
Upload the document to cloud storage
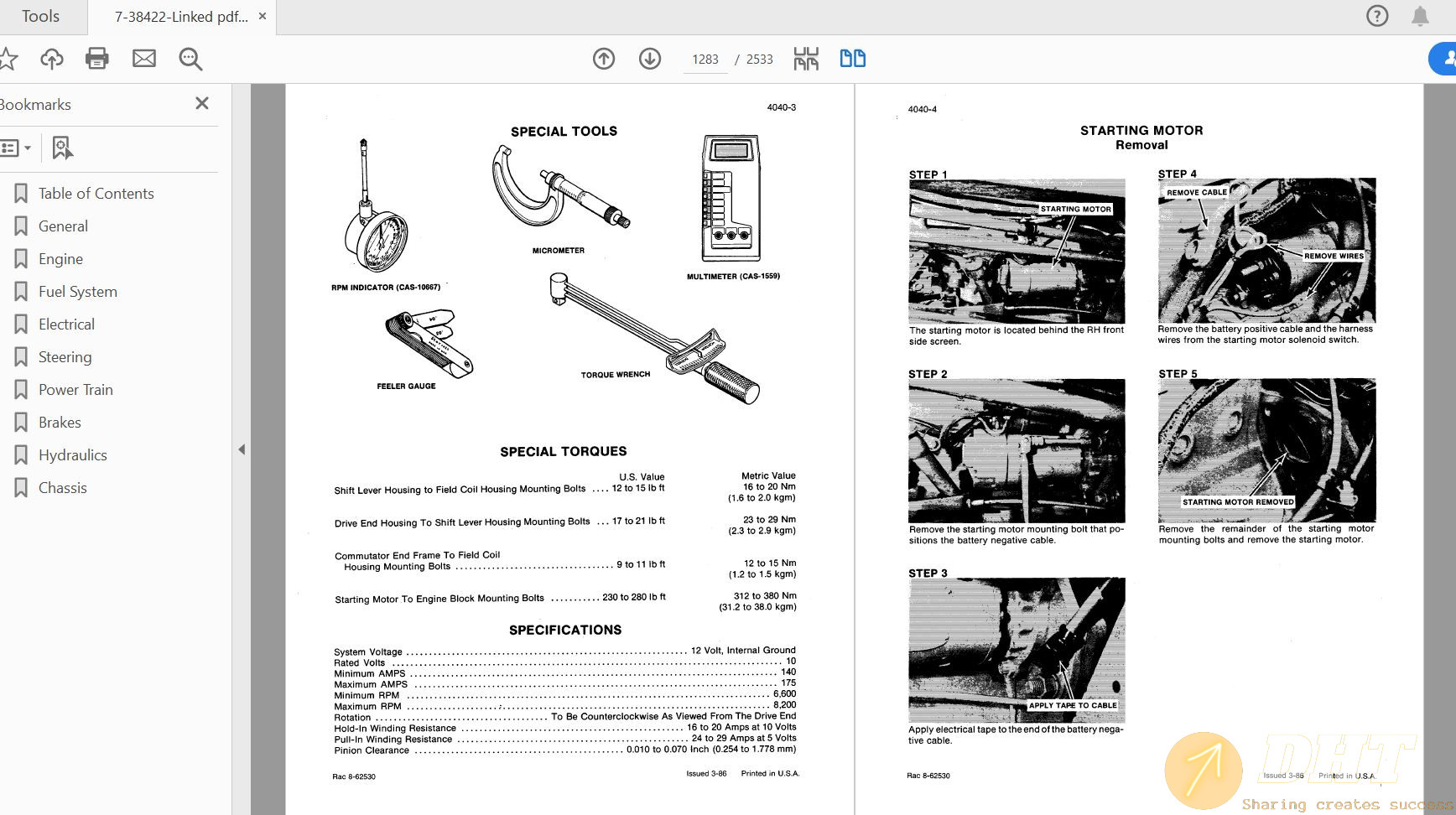pos(51,59)
